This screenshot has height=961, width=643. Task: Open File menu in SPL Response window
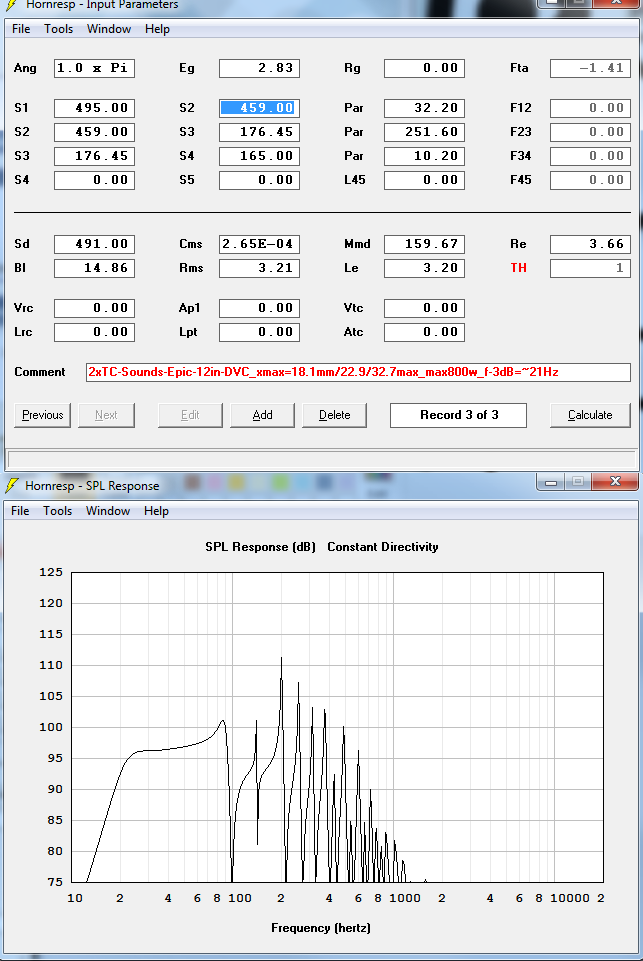20,511
